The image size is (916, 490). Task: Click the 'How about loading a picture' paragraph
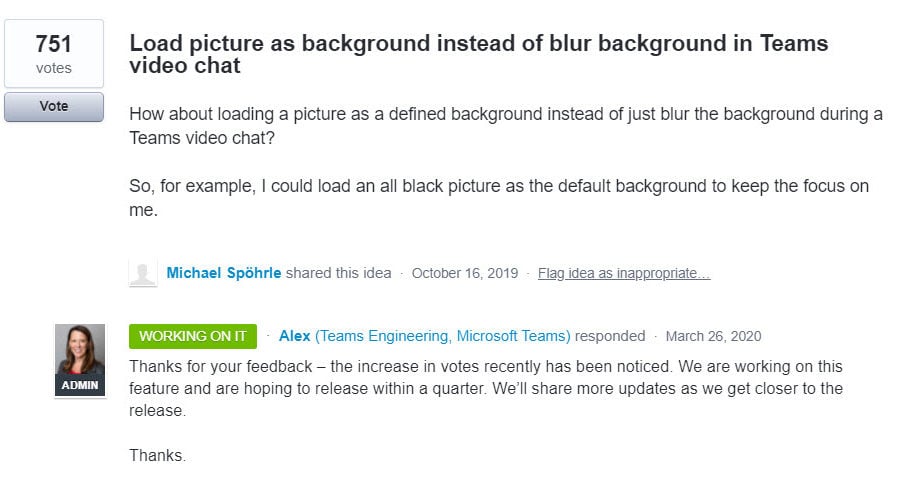505,126
